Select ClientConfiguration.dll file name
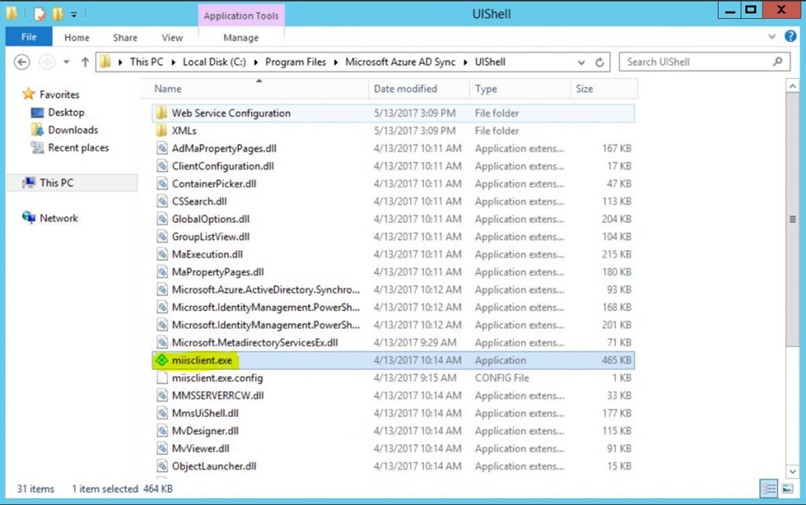The image size is (806, 505). point(223,166)
